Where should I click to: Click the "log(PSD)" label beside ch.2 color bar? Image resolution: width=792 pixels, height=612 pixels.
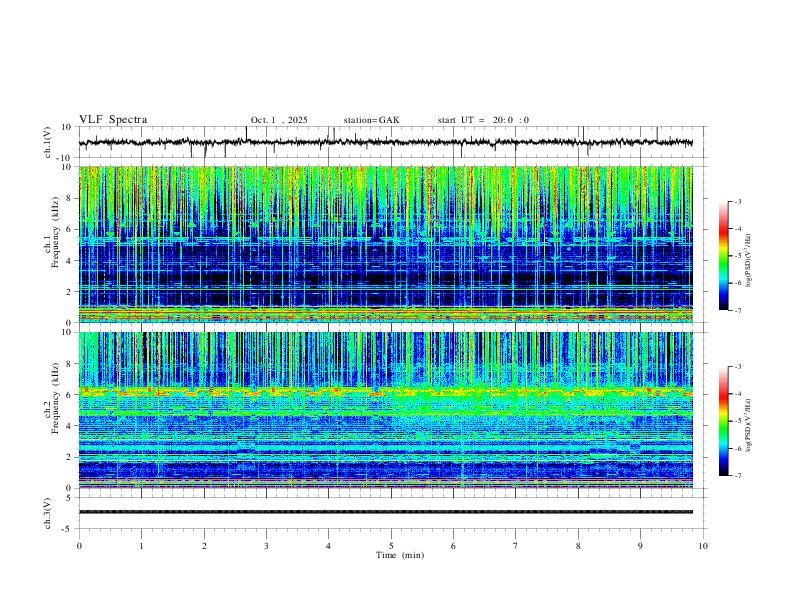[749, 425]
